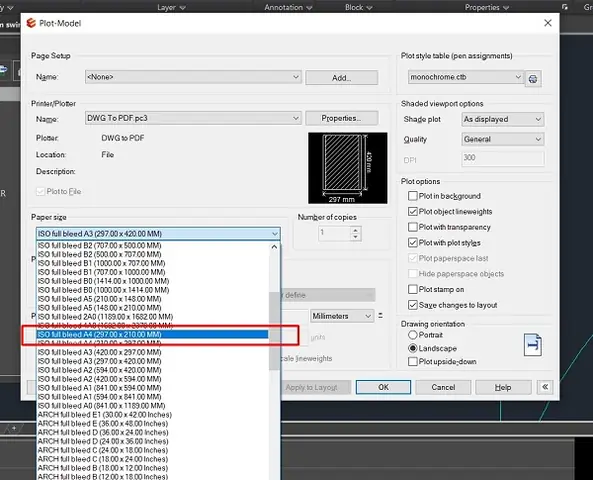The width and height of the screenshot is (593, 480).
Task: Open Milimeters units dropdown
Action: 342,316
